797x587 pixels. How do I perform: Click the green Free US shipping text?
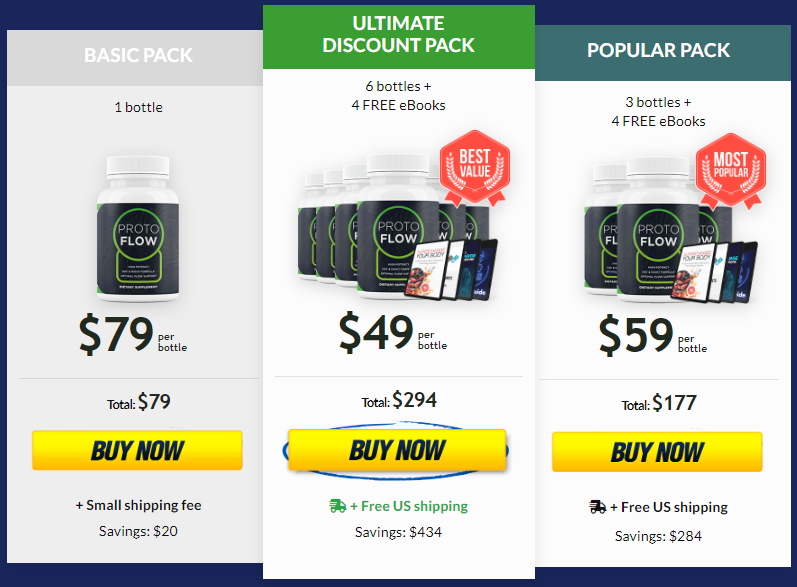click(x=409, y=506)
